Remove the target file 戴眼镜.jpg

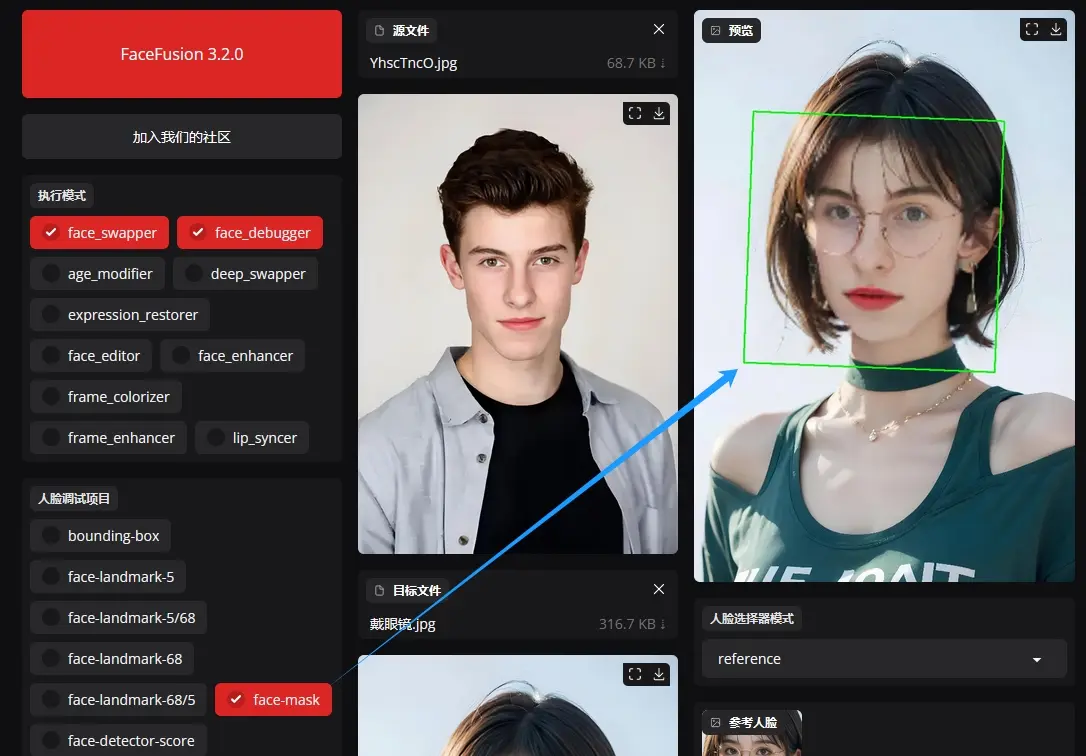click(x=658, y=590)
